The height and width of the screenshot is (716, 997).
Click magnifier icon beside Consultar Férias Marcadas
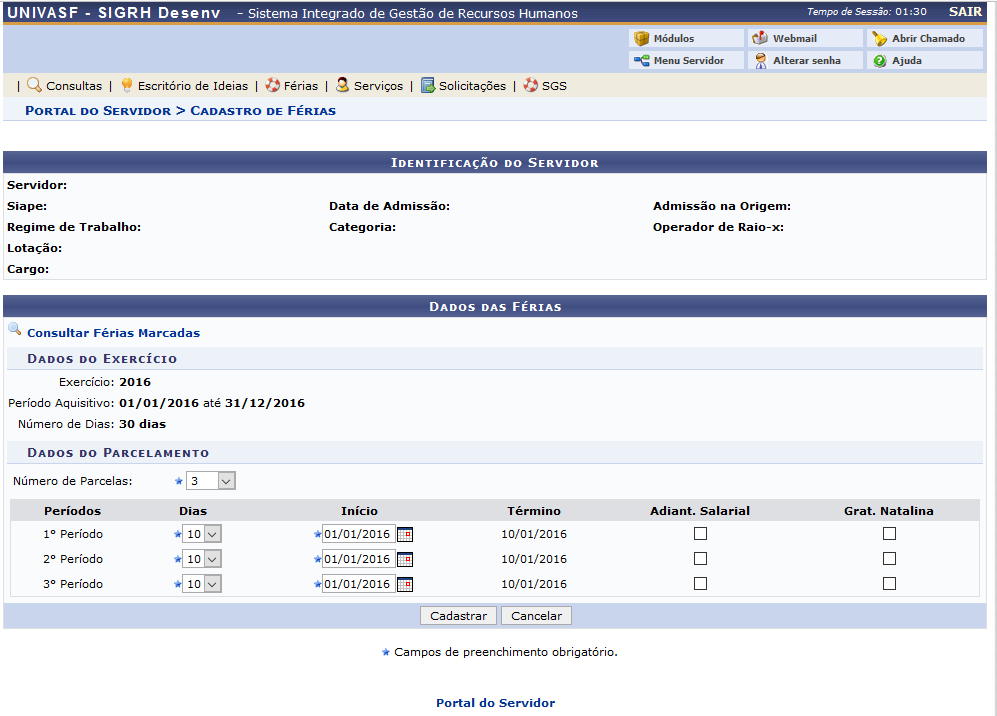click(x=14, y=329)
